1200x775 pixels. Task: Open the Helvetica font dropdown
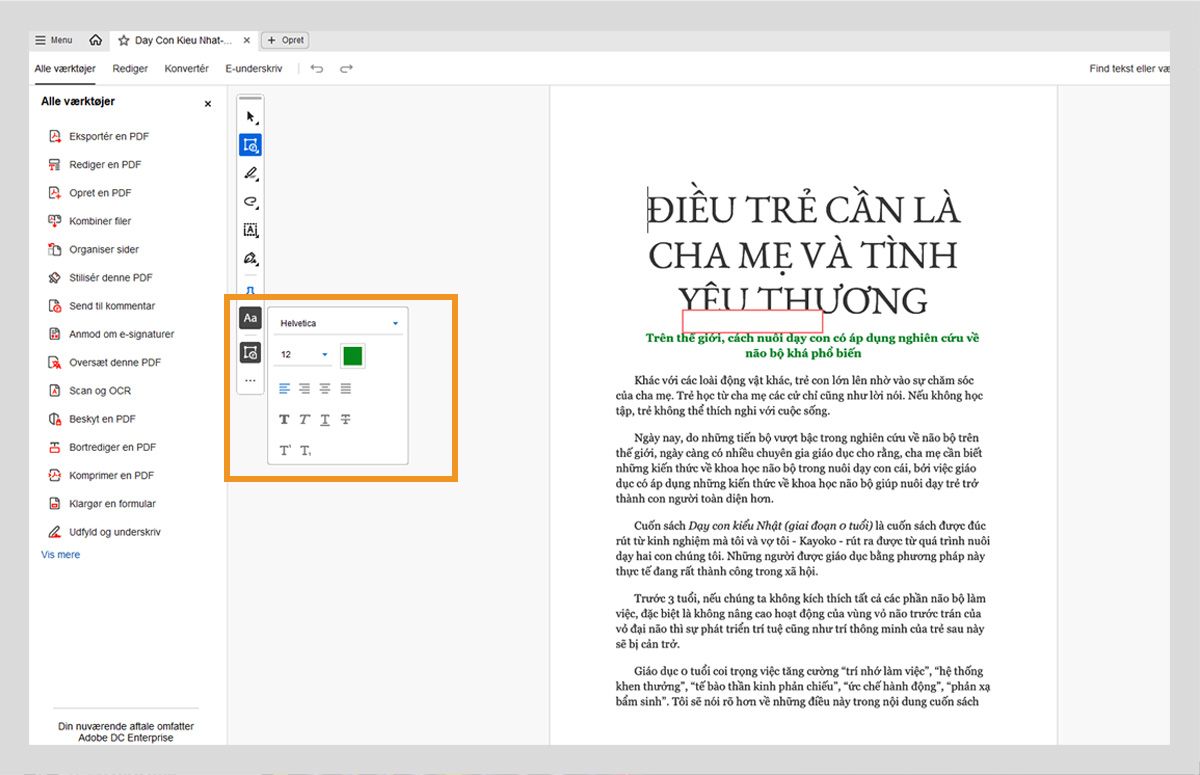tap(338, 324)
